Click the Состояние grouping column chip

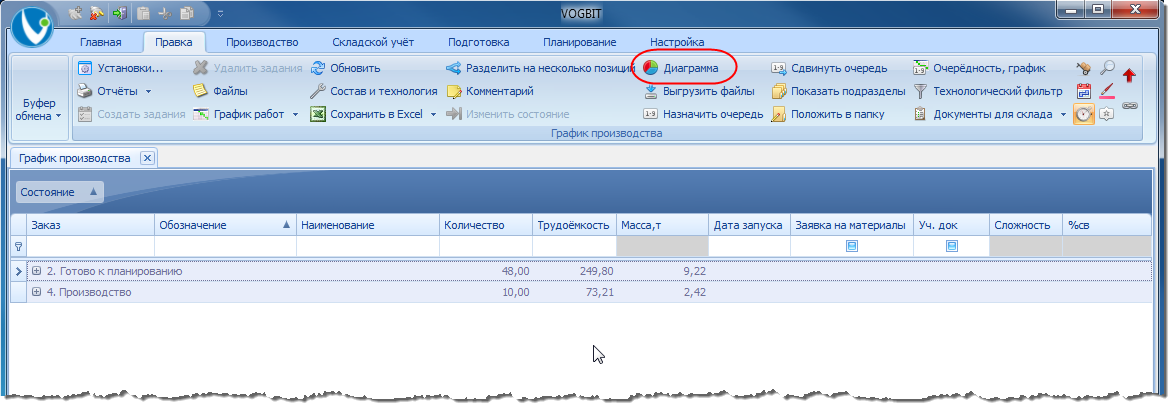click(60, 192)
